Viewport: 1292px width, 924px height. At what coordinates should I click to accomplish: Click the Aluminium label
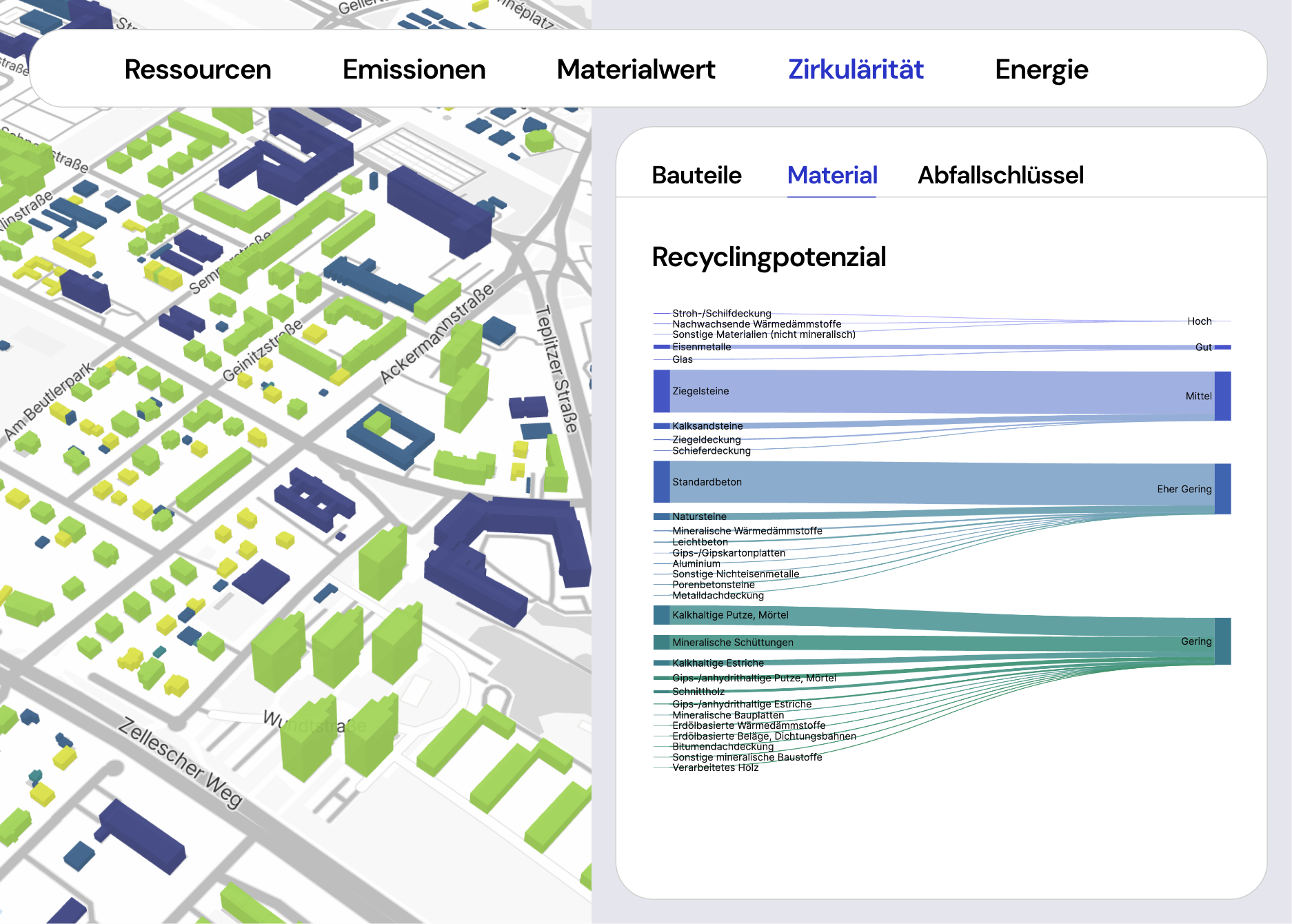[x=696, y=563]
